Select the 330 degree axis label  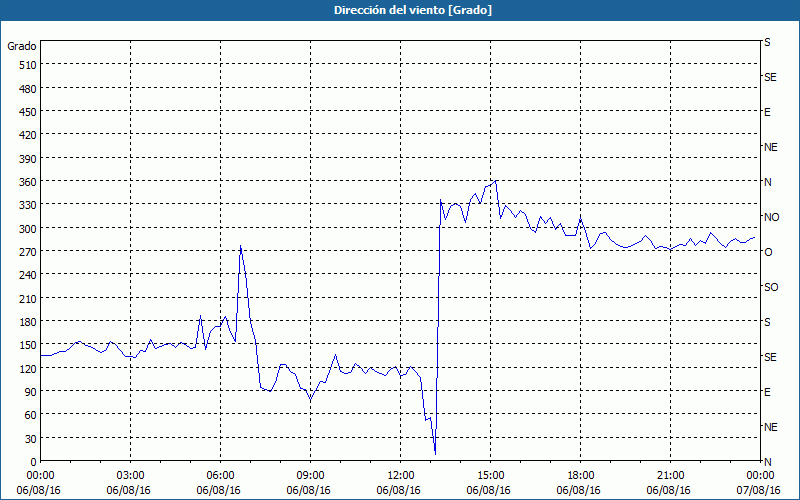[28, 205]
